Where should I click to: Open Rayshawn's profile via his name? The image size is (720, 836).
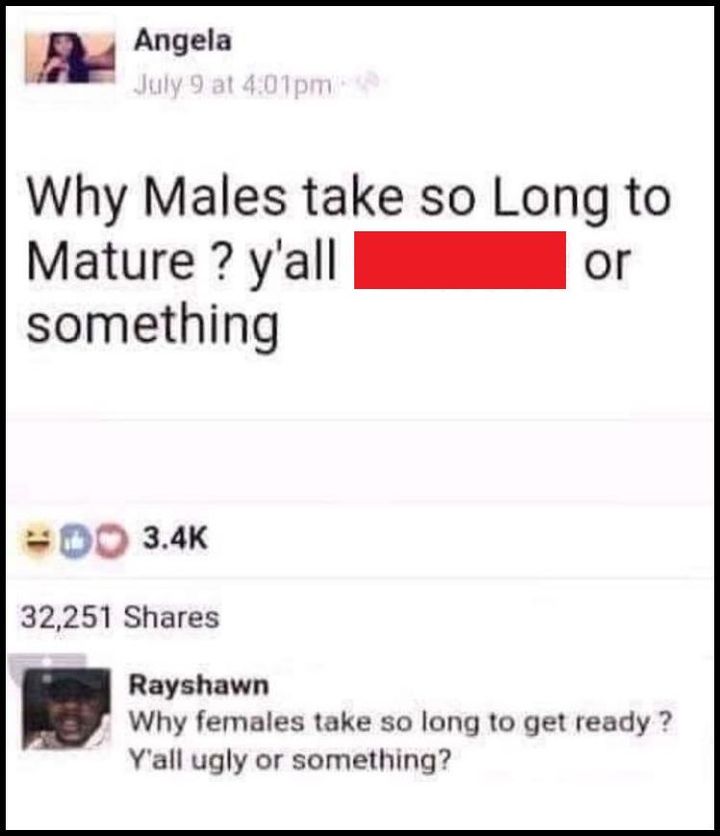[x=198, y=685]
